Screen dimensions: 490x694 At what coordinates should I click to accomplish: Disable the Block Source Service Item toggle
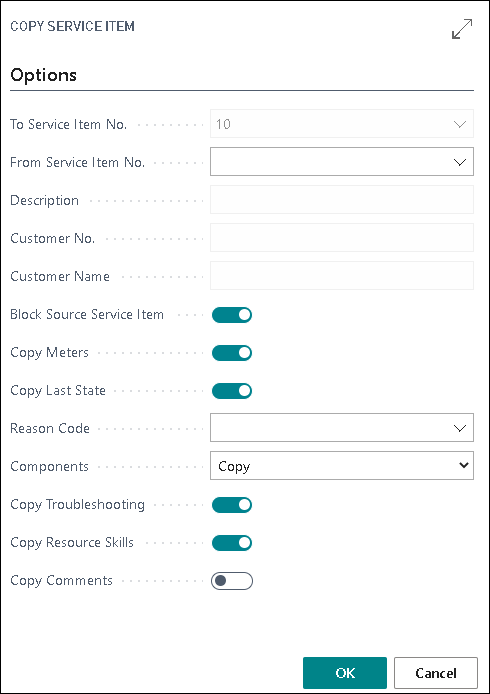232,315
